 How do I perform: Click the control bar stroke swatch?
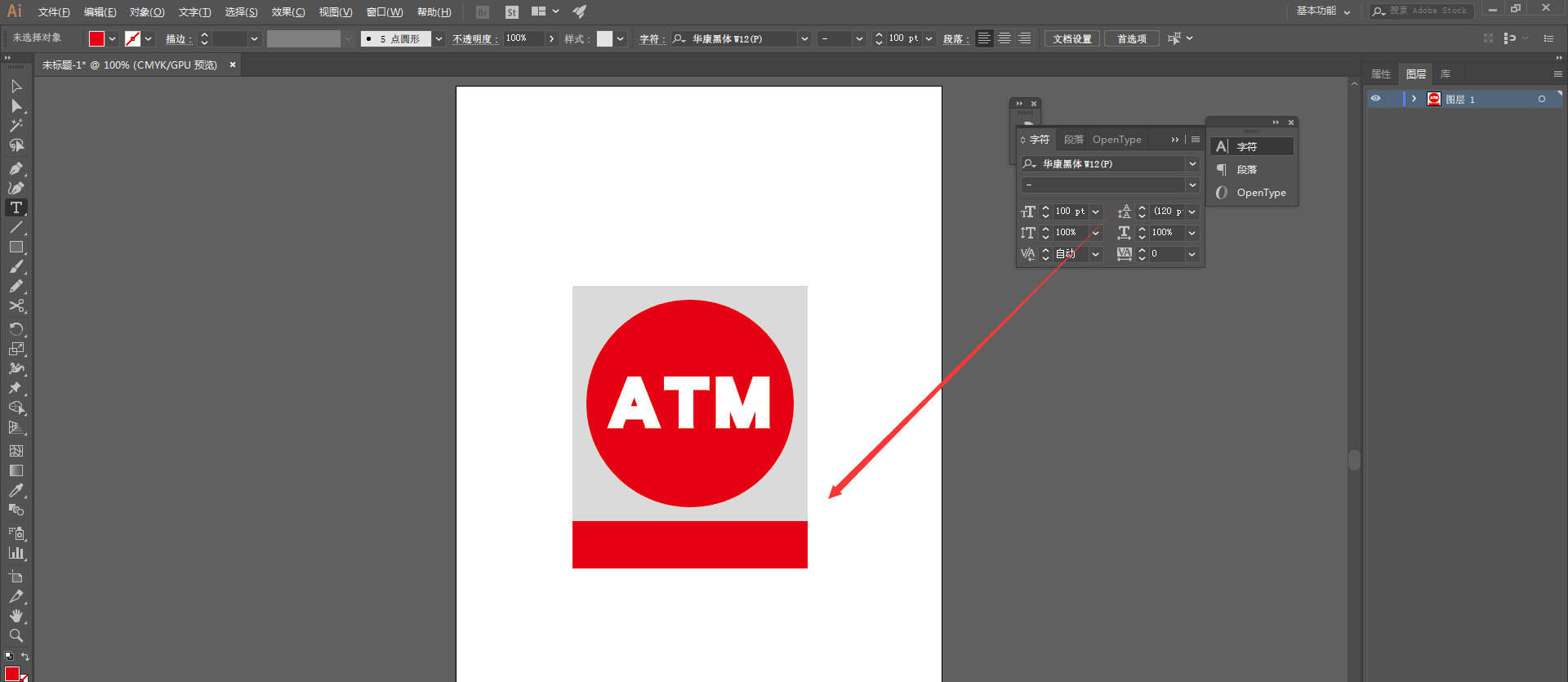point(132,38)
